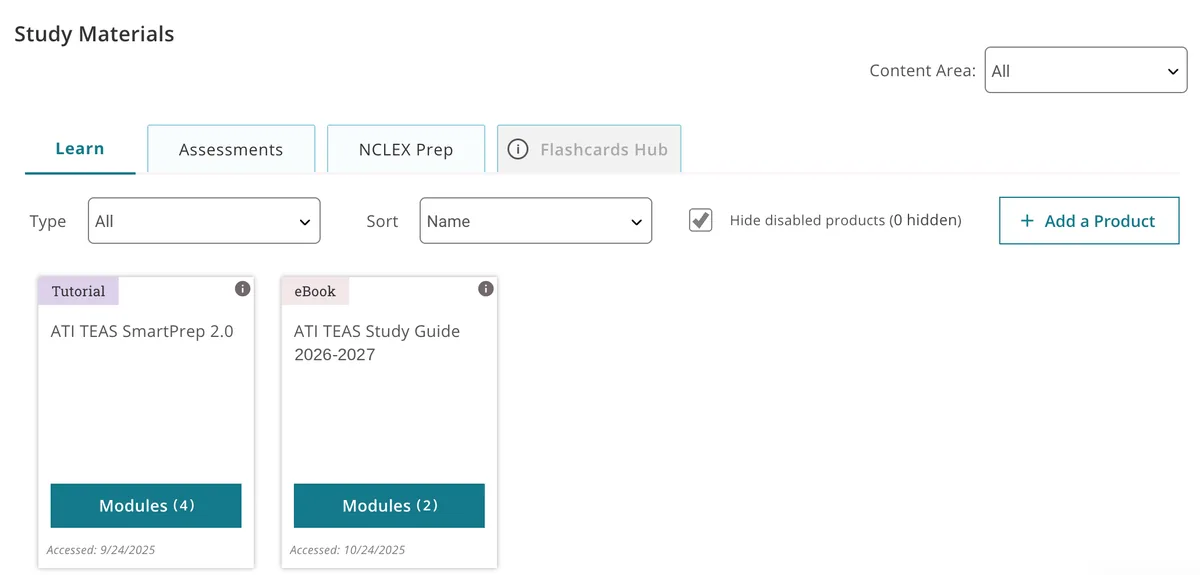
Task: Click the plus icon in Add a Product
Action: pos(1027,221)
